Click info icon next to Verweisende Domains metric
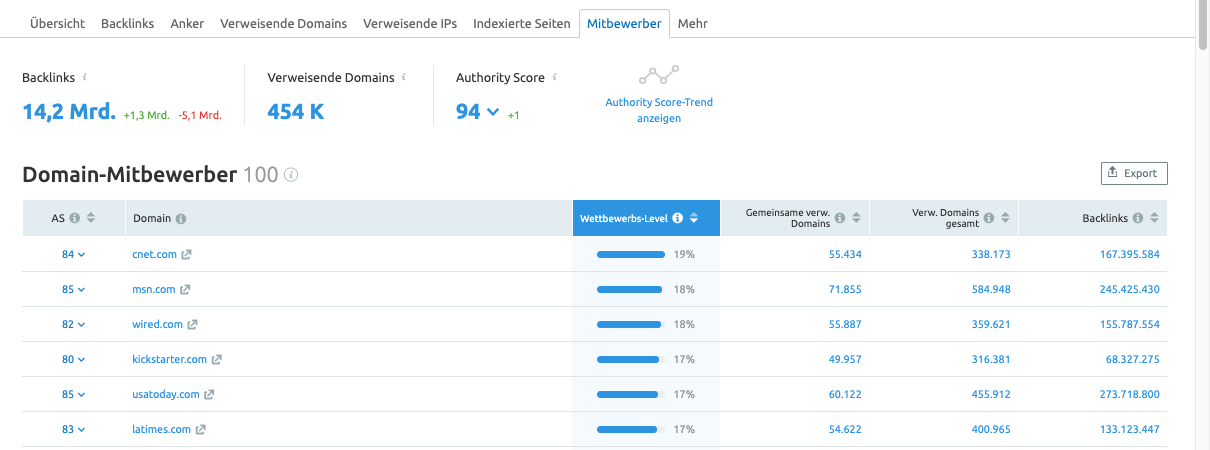The height and width of the screenshot is (450, 1210). click(404, 77)
